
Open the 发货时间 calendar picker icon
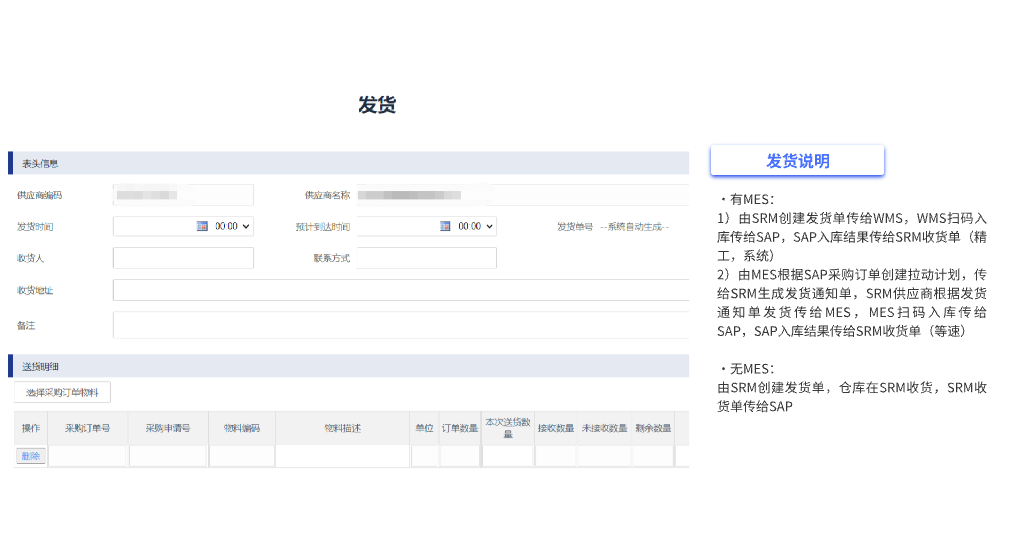[x=202, y=226]
